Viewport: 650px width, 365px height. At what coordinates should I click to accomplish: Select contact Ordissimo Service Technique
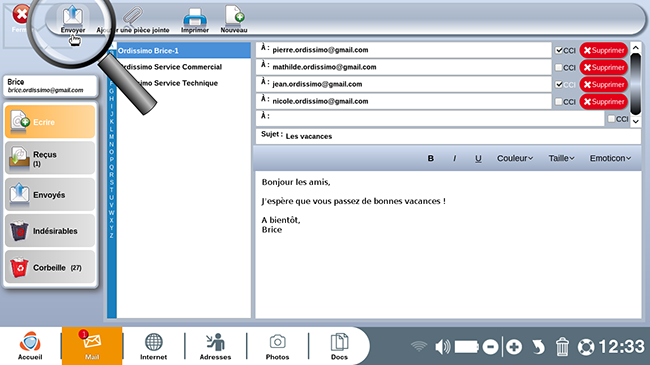tap(184, 83)
